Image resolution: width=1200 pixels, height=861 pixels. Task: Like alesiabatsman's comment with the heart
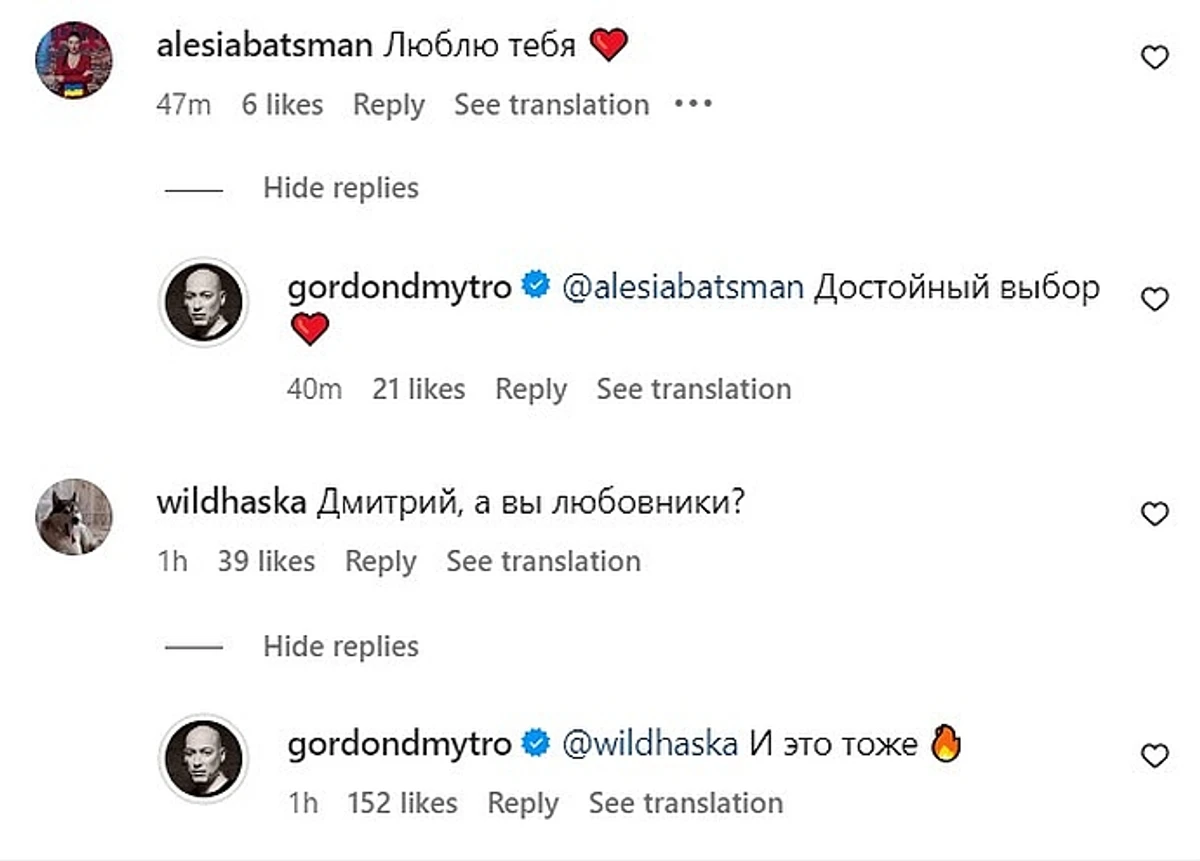[1155, 58]
